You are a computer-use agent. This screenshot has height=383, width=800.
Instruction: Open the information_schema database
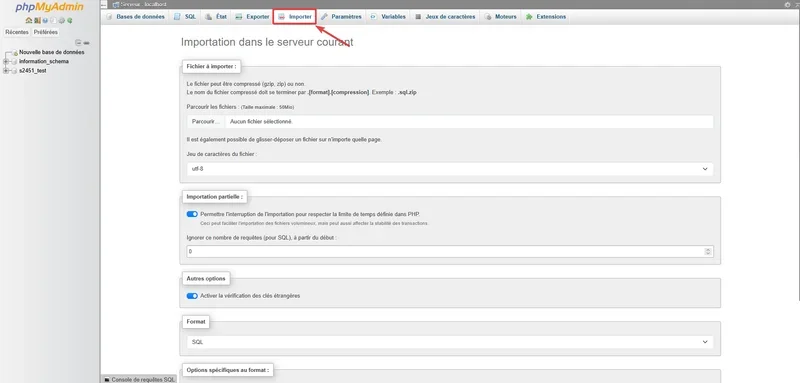point(44,61)
